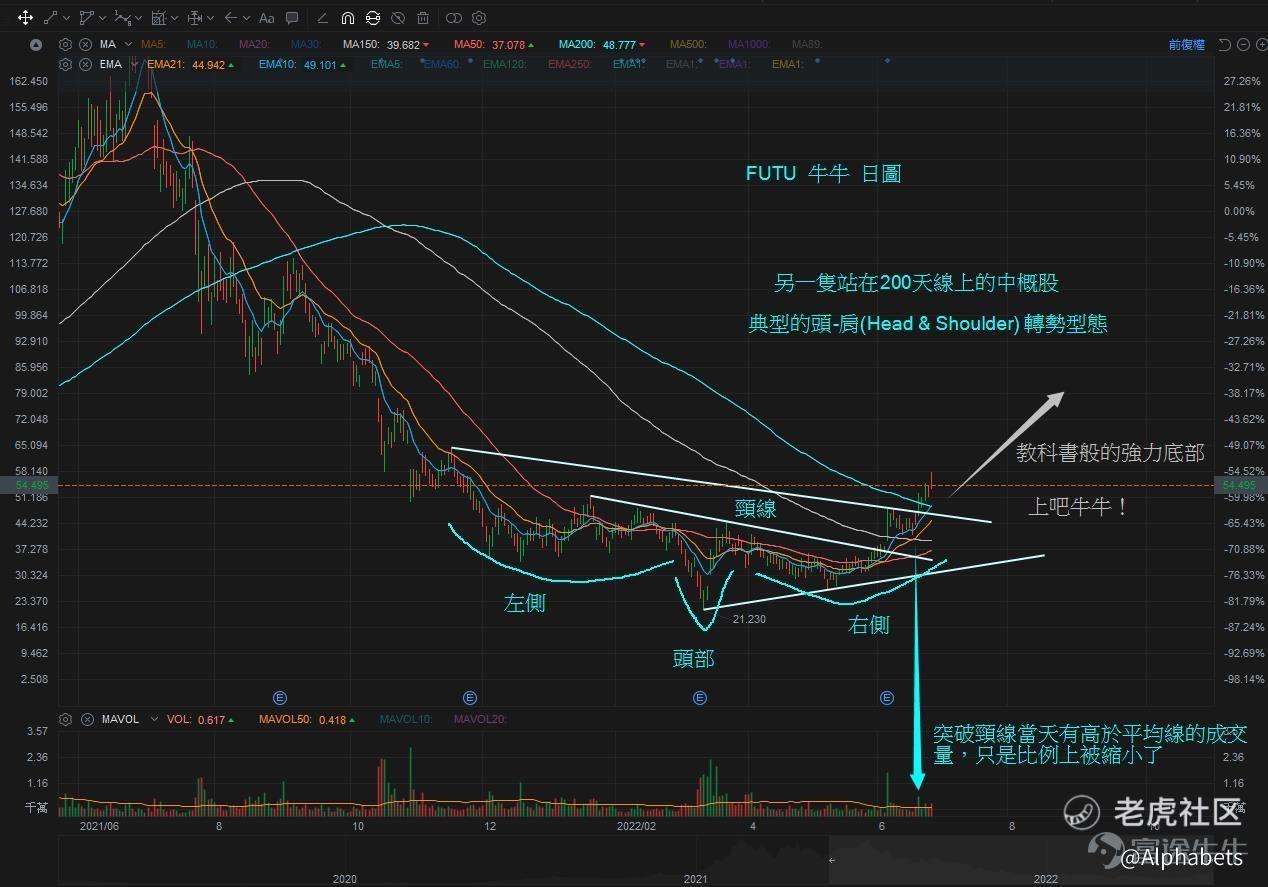The image size is (1268, 887).
Task: Click the MAVOL10 legend label
Action: [408, 718]
